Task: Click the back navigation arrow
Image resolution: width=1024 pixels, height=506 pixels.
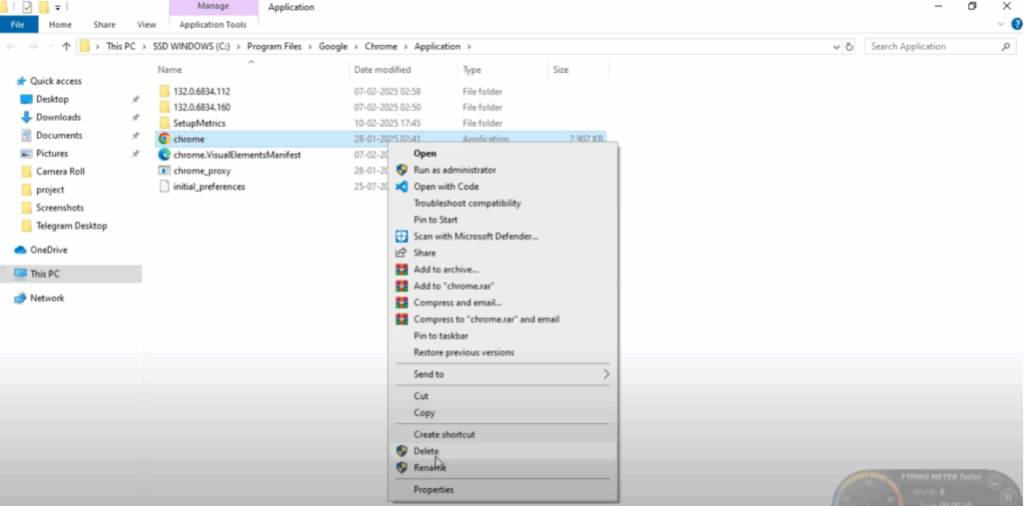Action: [x=12, y=46]
